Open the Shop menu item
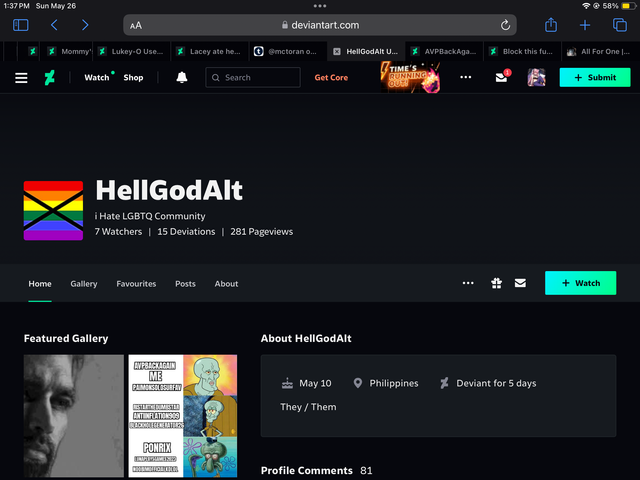This screenshot has width=640, height=480. pos(133,78)
